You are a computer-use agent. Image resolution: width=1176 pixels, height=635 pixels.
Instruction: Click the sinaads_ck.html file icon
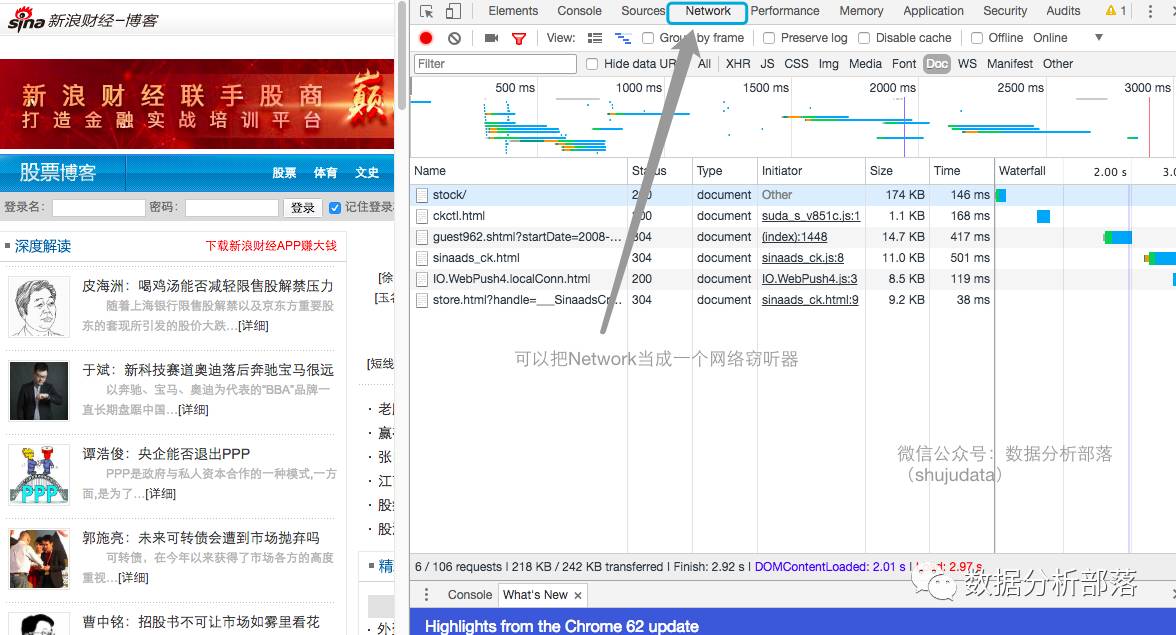click(x=422, y=258)
